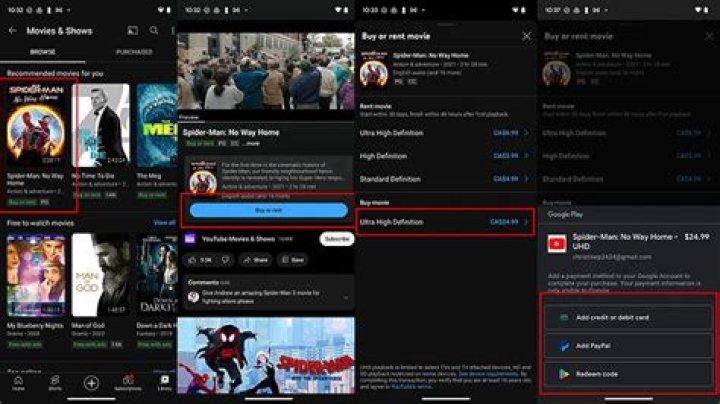Open the YouTube Movies & Shows channel avatar
Viewport: 720px width, 404px height.
click(190, 239)
